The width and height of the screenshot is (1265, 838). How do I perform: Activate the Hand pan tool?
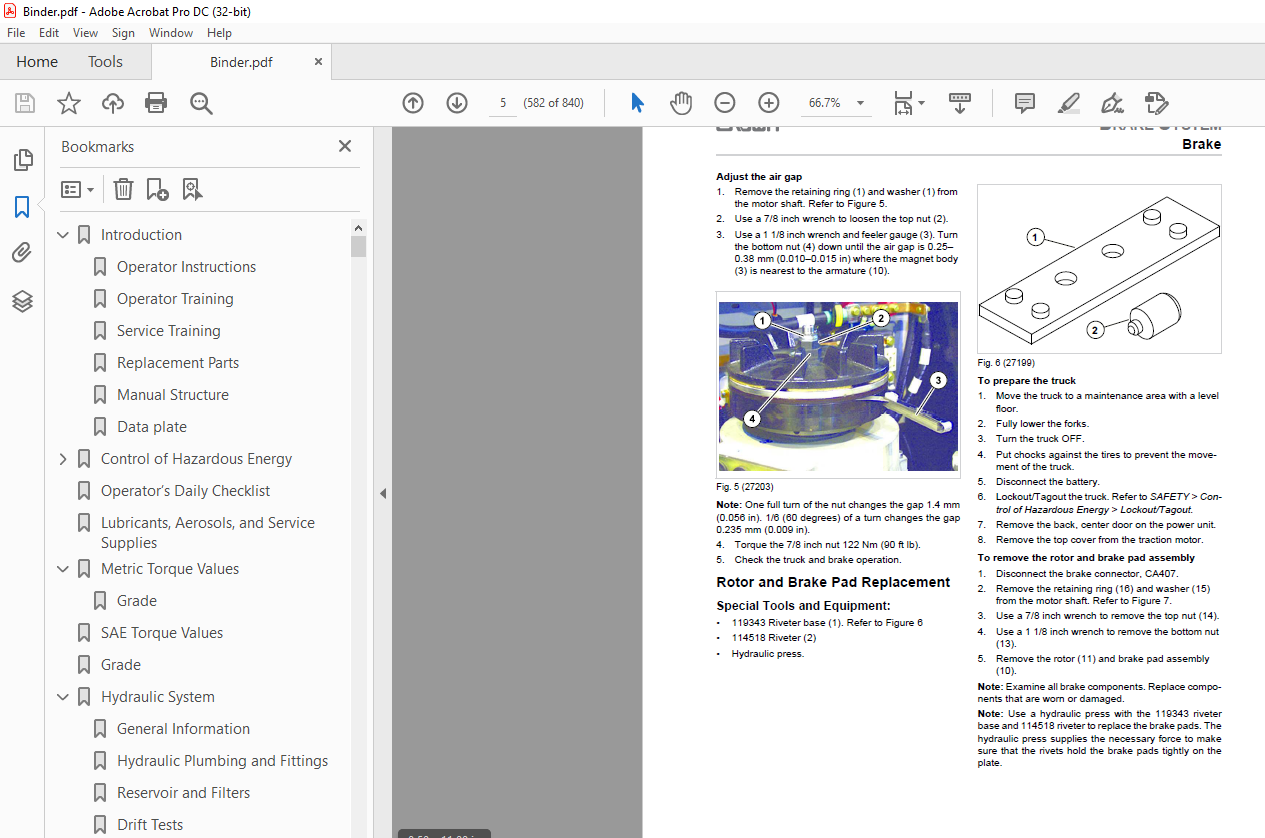(x=681, y=103)
